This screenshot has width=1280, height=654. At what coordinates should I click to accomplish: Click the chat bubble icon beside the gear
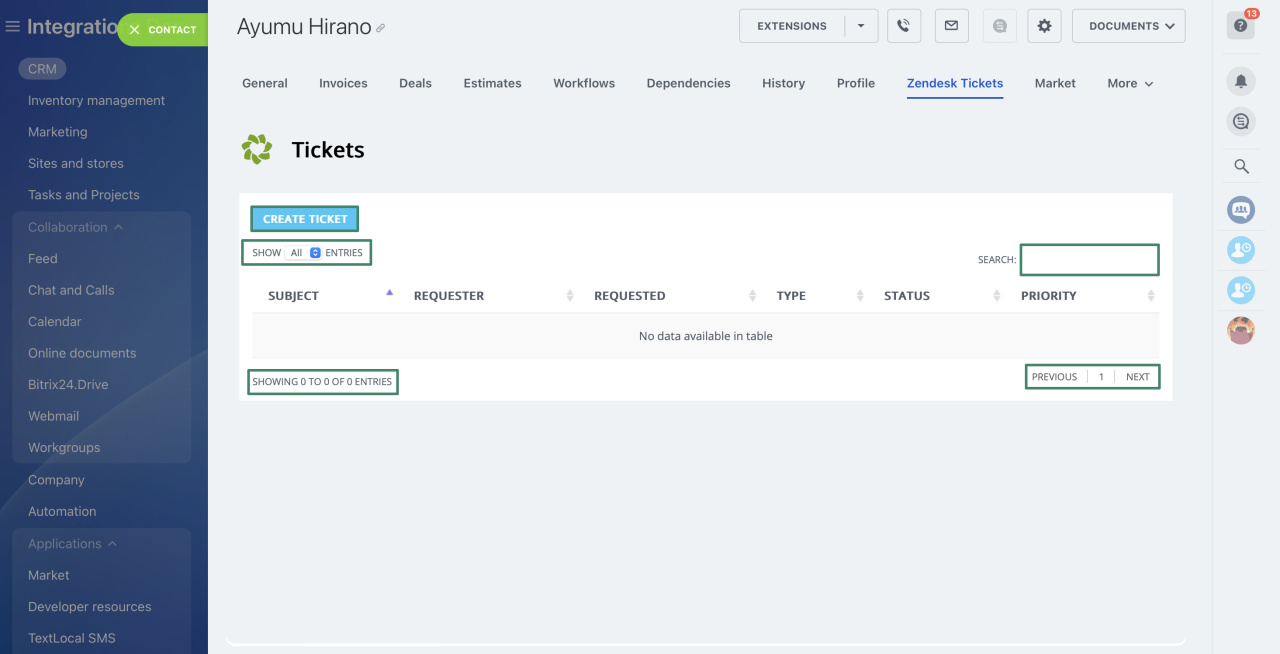[999, 26]
